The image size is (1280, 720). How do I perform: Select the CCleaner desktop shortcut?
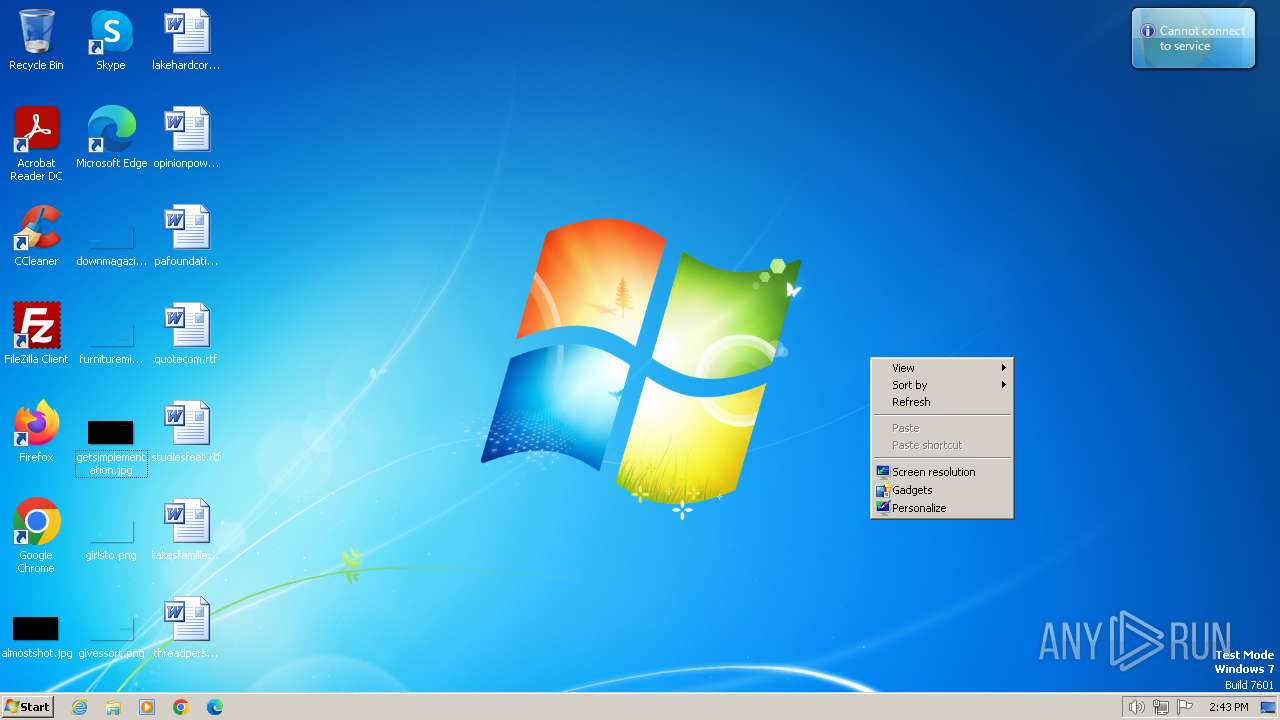click(x=36, y=236)
